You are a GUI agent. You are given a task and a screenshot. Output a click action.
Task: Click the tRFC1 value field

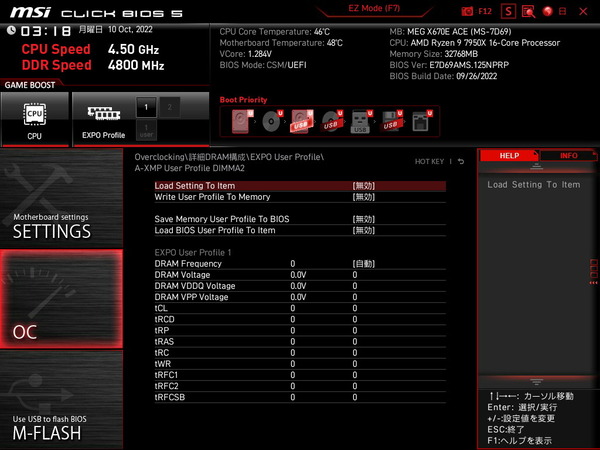coord(355,375)
